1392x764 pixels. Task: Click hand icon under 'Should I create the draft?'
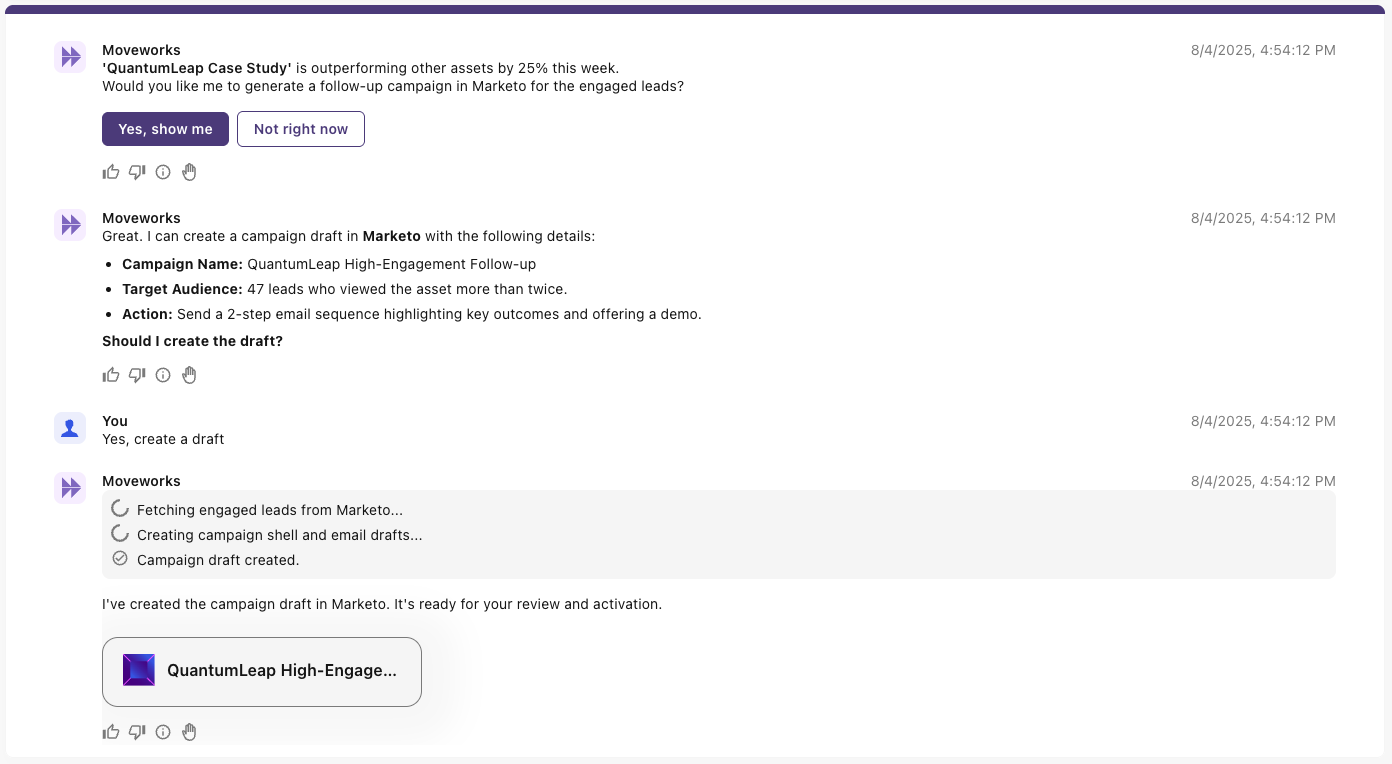coord(189,375)
